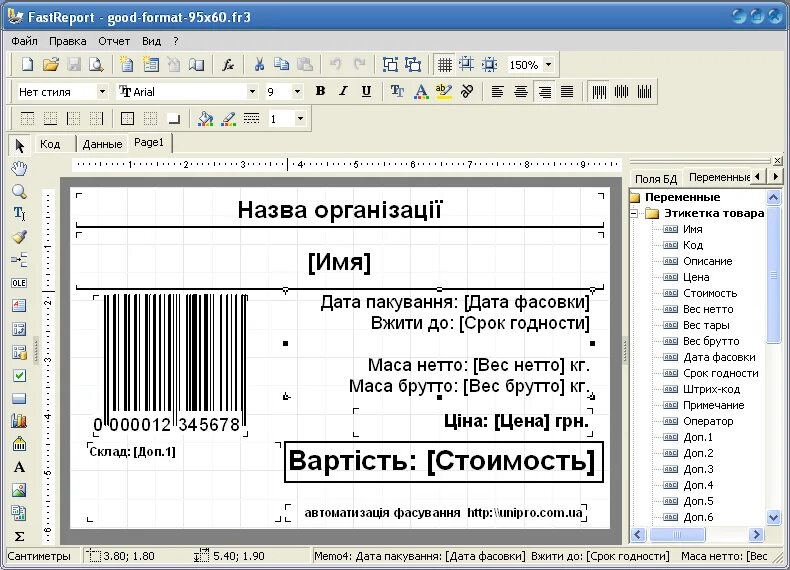
Task: Click the variables panel scroll down arrow
Action: click(773, 517)
